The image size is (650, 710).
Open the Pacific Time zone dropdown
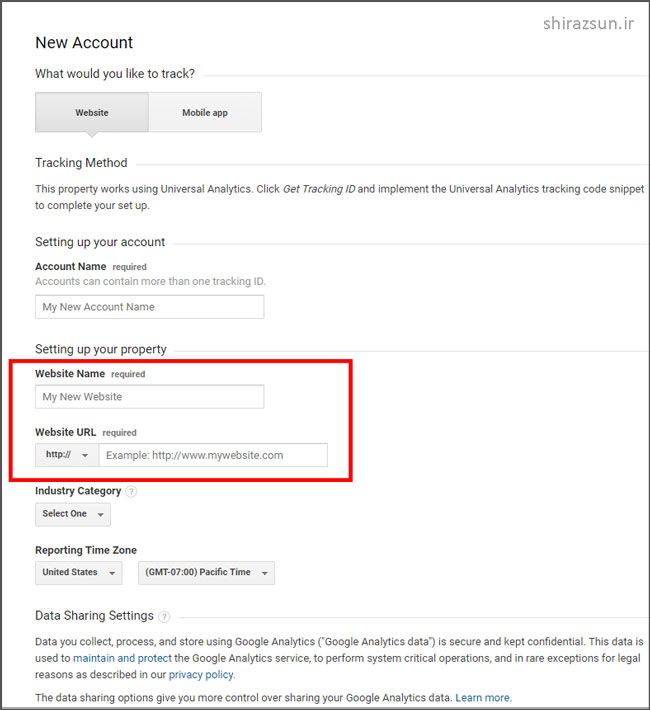(x=206, y=573)
